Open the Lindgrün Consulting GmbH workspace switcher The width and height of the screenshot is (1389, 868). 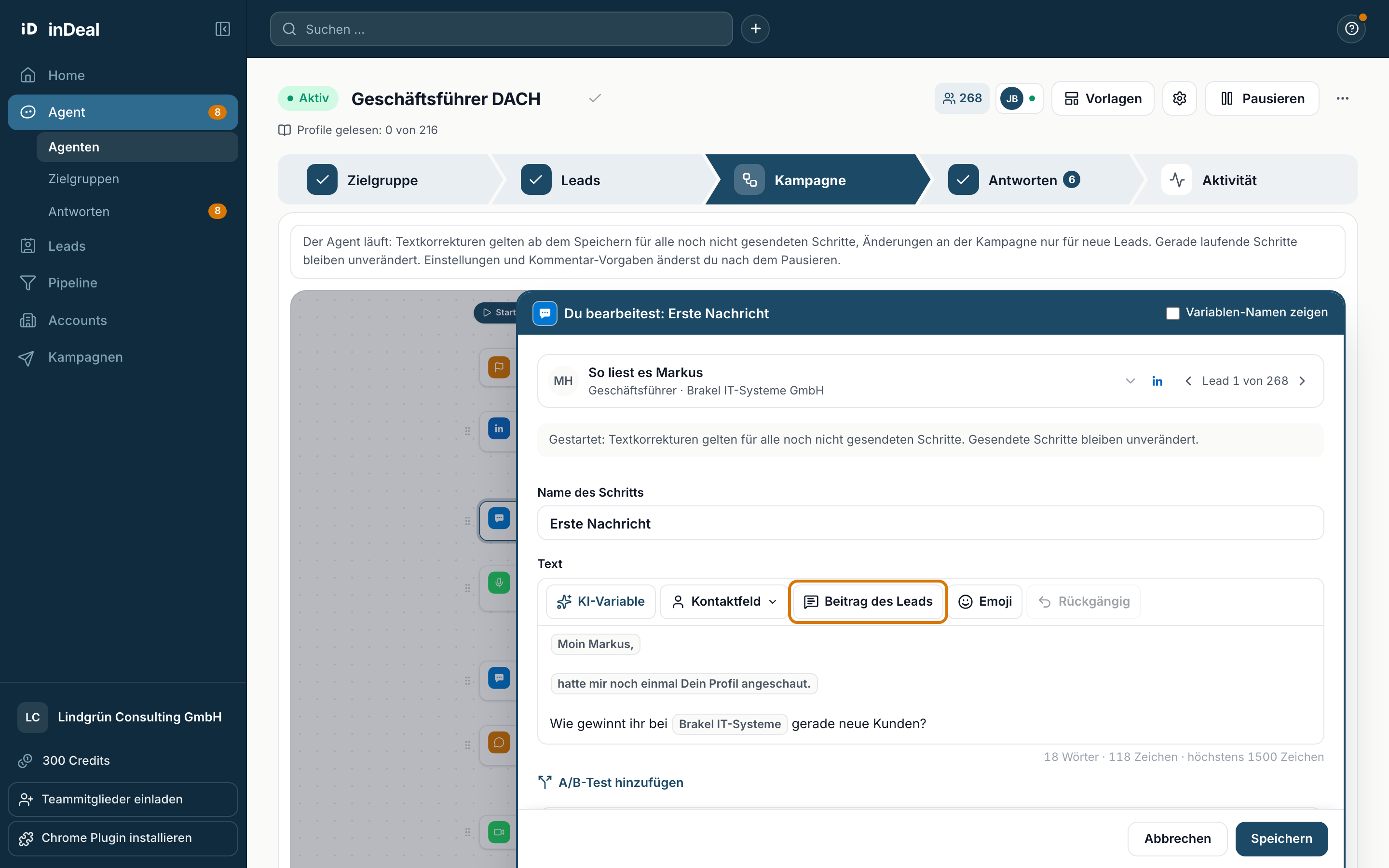(123, 717)
